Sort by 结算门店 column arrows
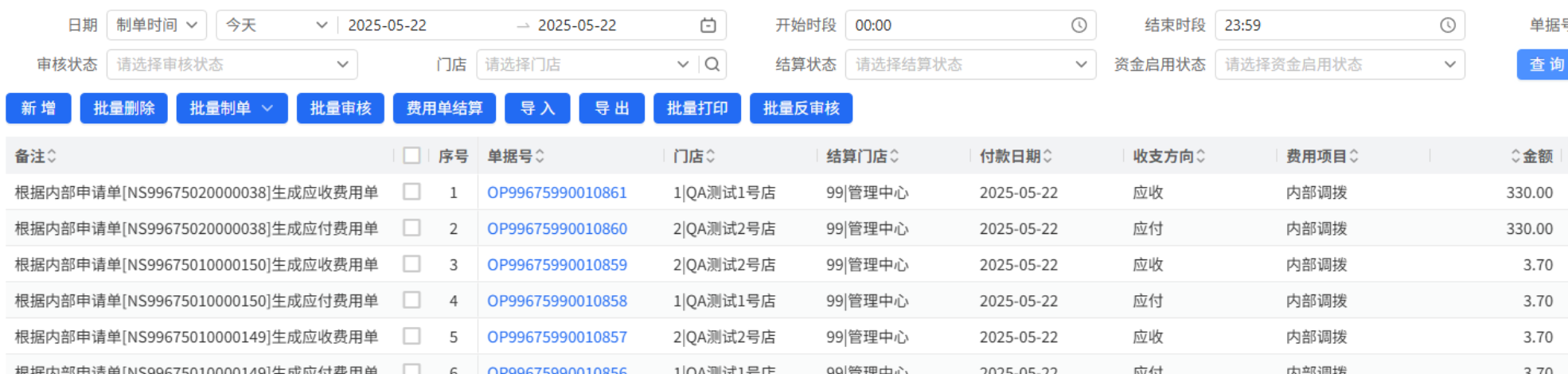 click(895, 156)
